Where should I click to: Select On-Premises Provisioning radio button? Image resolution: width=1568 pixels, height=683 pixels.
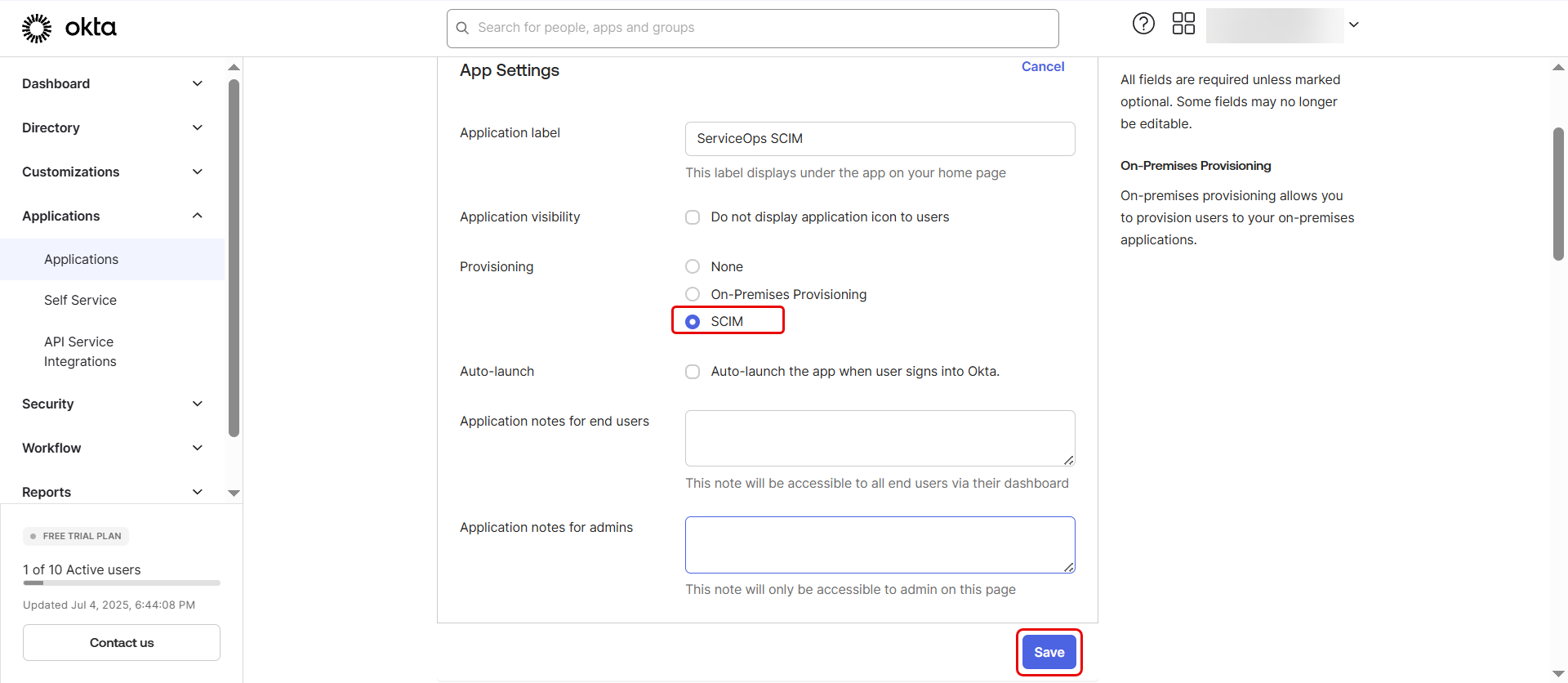pos(693,294)
